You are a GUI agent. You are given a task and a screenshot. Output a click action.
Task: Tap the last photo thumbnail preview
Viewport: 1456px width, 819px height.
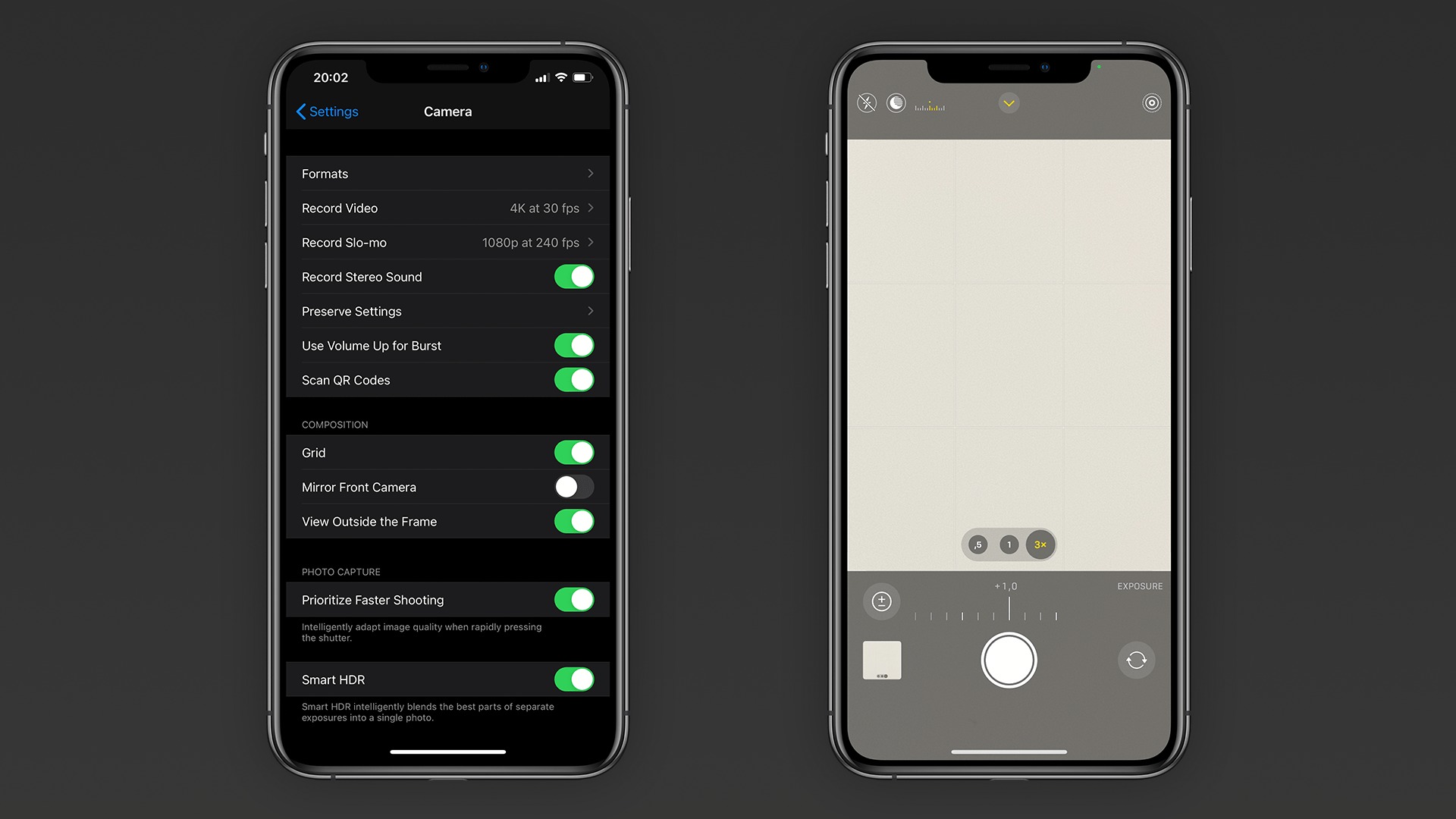click(x=880, y=659)
